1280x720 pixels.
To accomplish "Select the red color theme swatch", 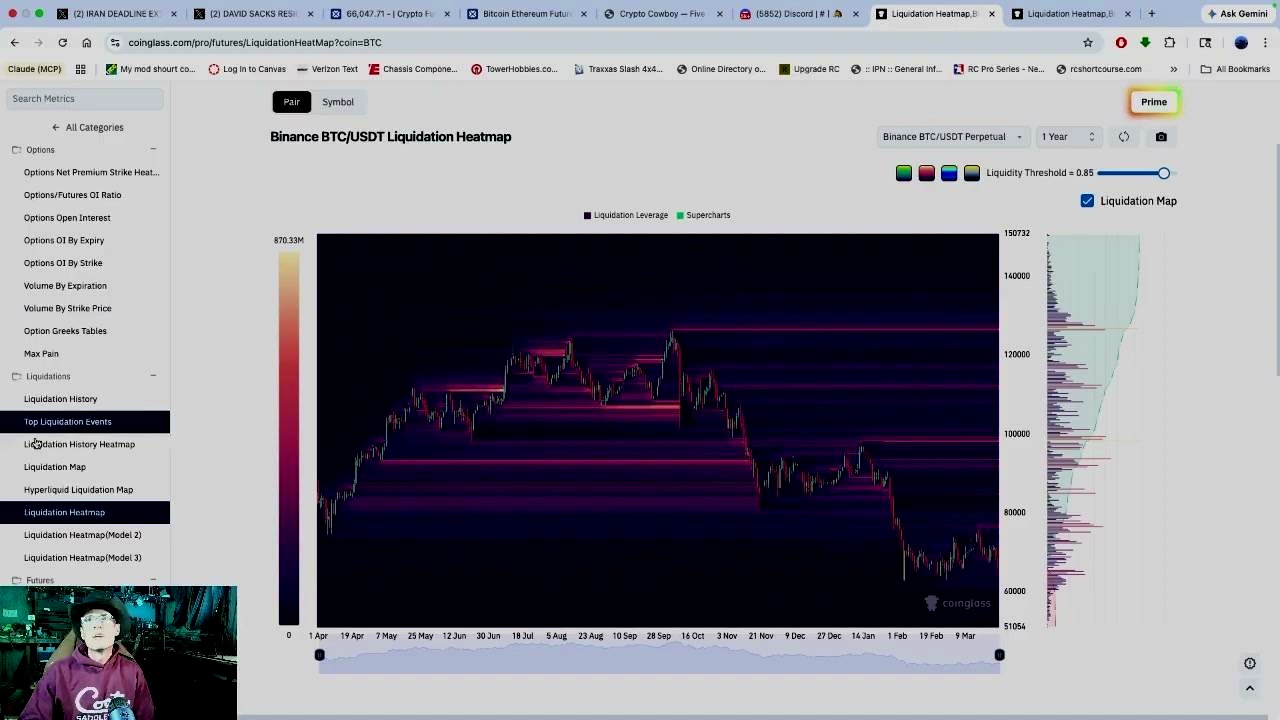I will (x=927, y=174).
